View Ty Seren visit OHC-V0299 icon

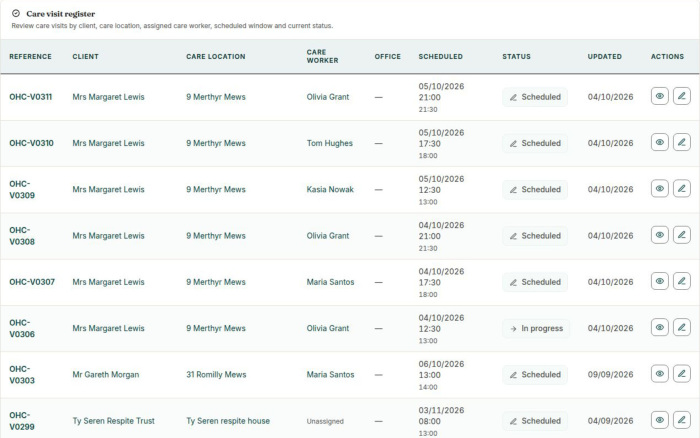tap(659, 420)
